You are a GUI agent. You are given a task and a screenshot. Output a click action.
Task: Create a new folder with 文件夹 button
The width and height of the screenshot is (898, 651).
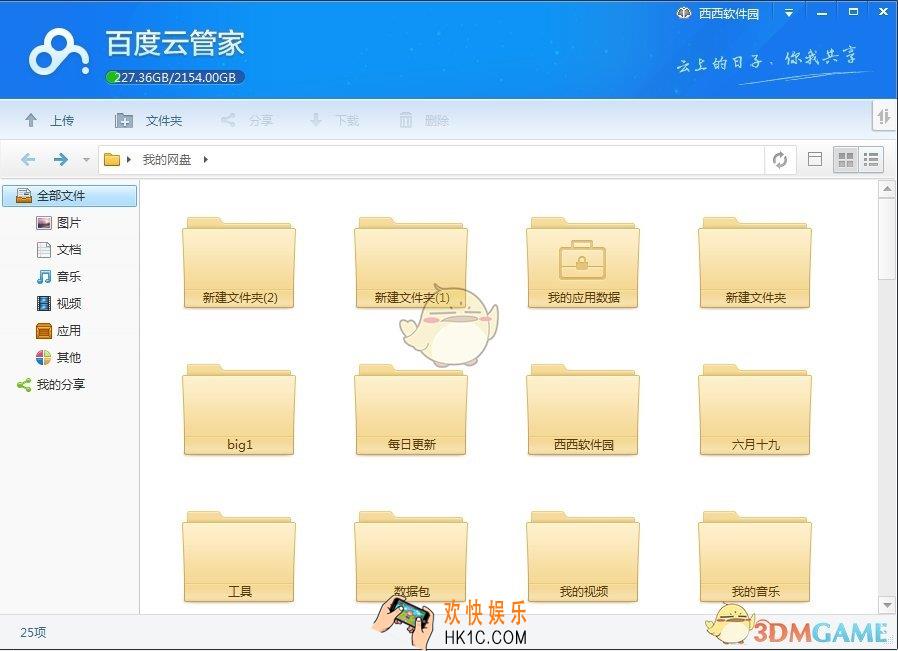click(148, 120)
